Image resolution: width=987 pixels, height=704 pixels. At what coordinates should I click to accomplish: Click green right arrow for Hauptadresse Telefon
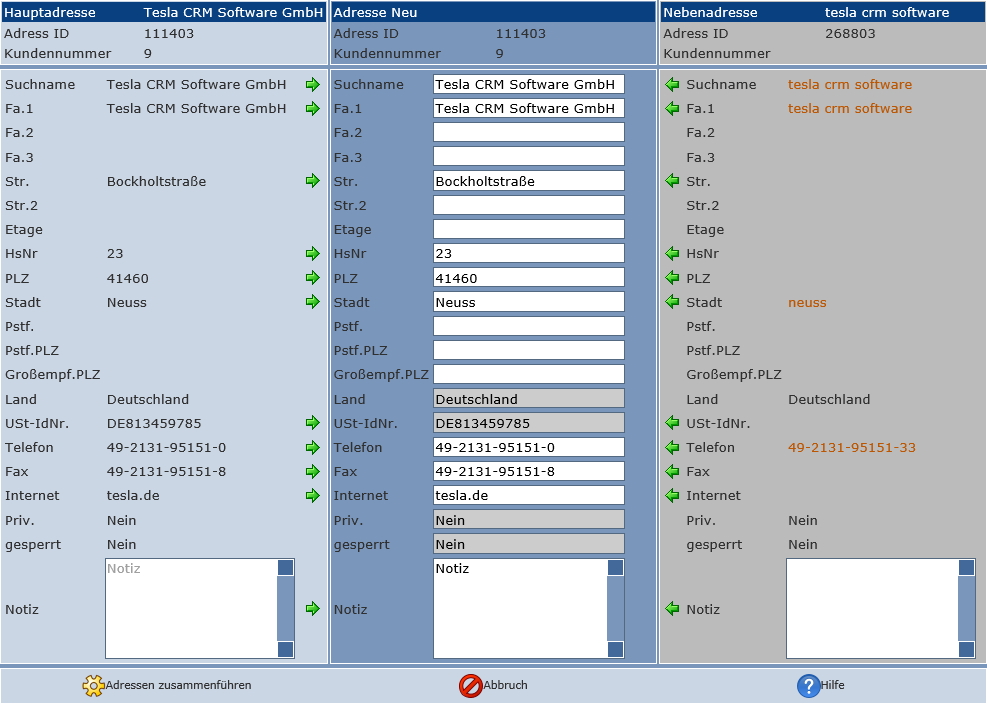[313, 447]
